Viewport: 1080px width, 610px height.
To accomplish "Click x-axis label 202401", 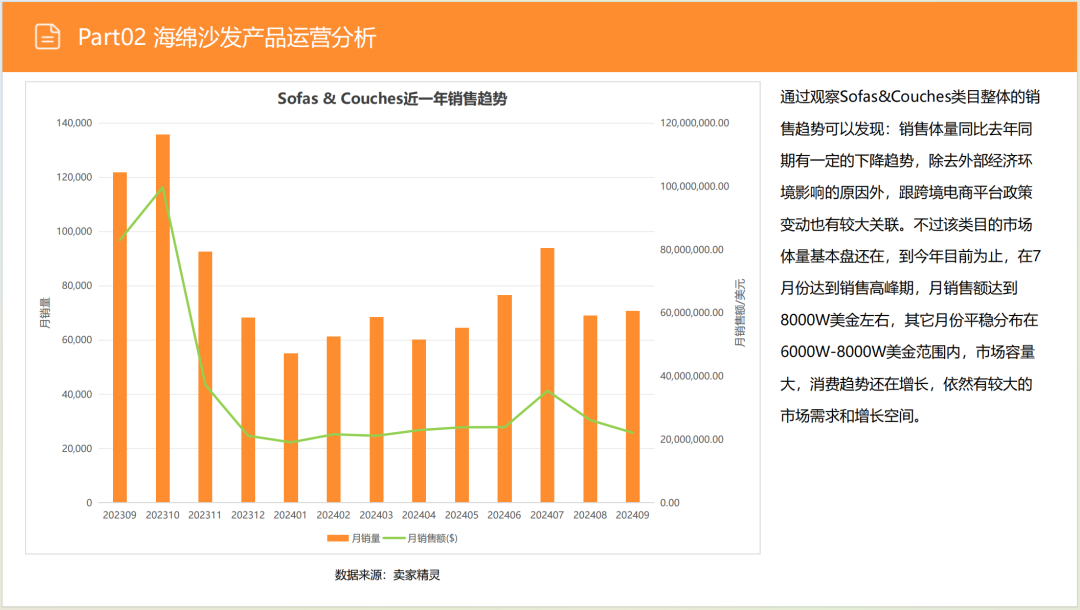I will click(291, 515).
